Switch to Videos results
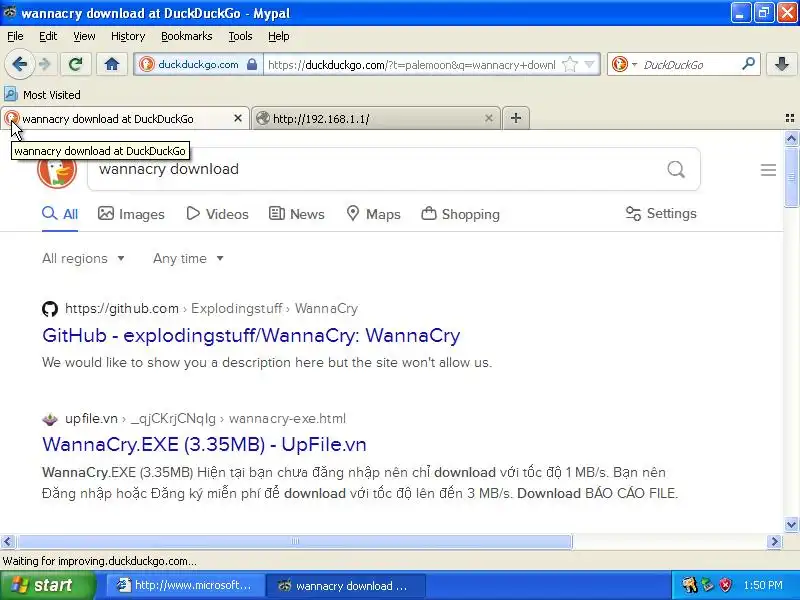Viewport: 800px width, 600px height. 217,214
